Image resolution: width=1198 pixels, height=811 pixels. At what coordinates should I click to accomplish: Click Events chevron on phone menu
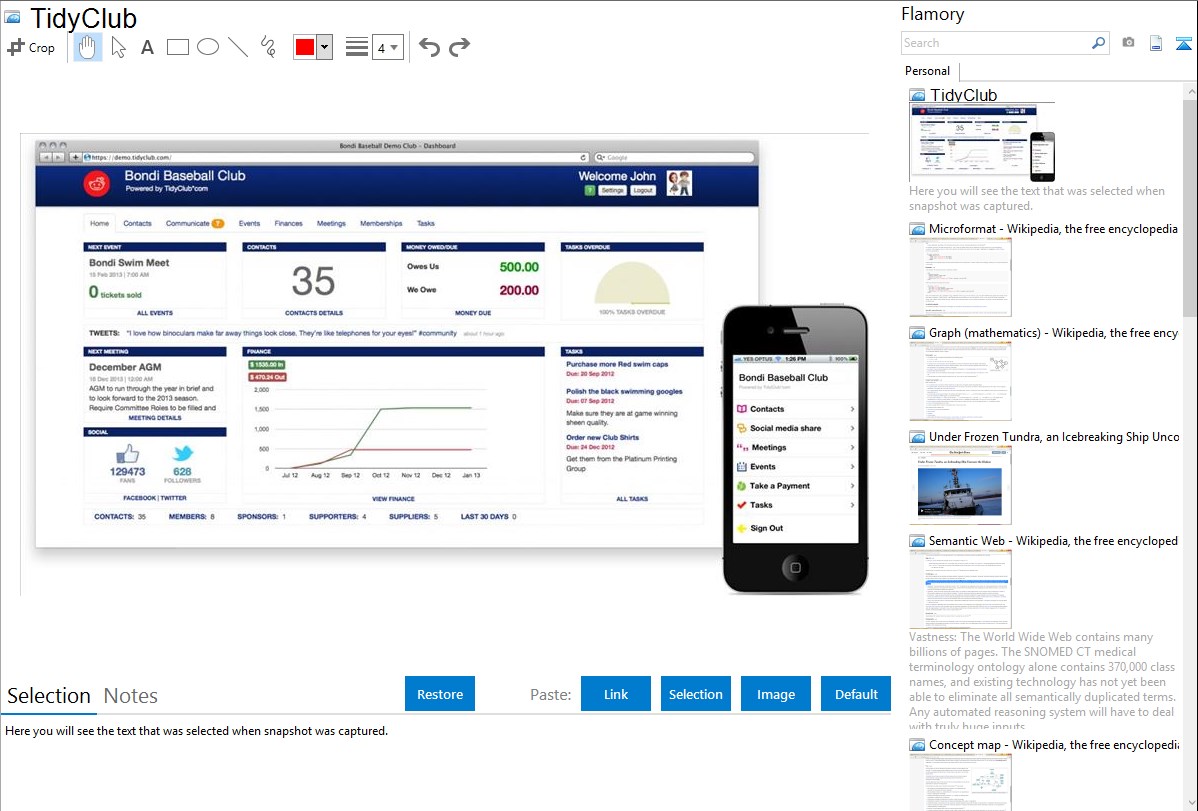point(851,467)
